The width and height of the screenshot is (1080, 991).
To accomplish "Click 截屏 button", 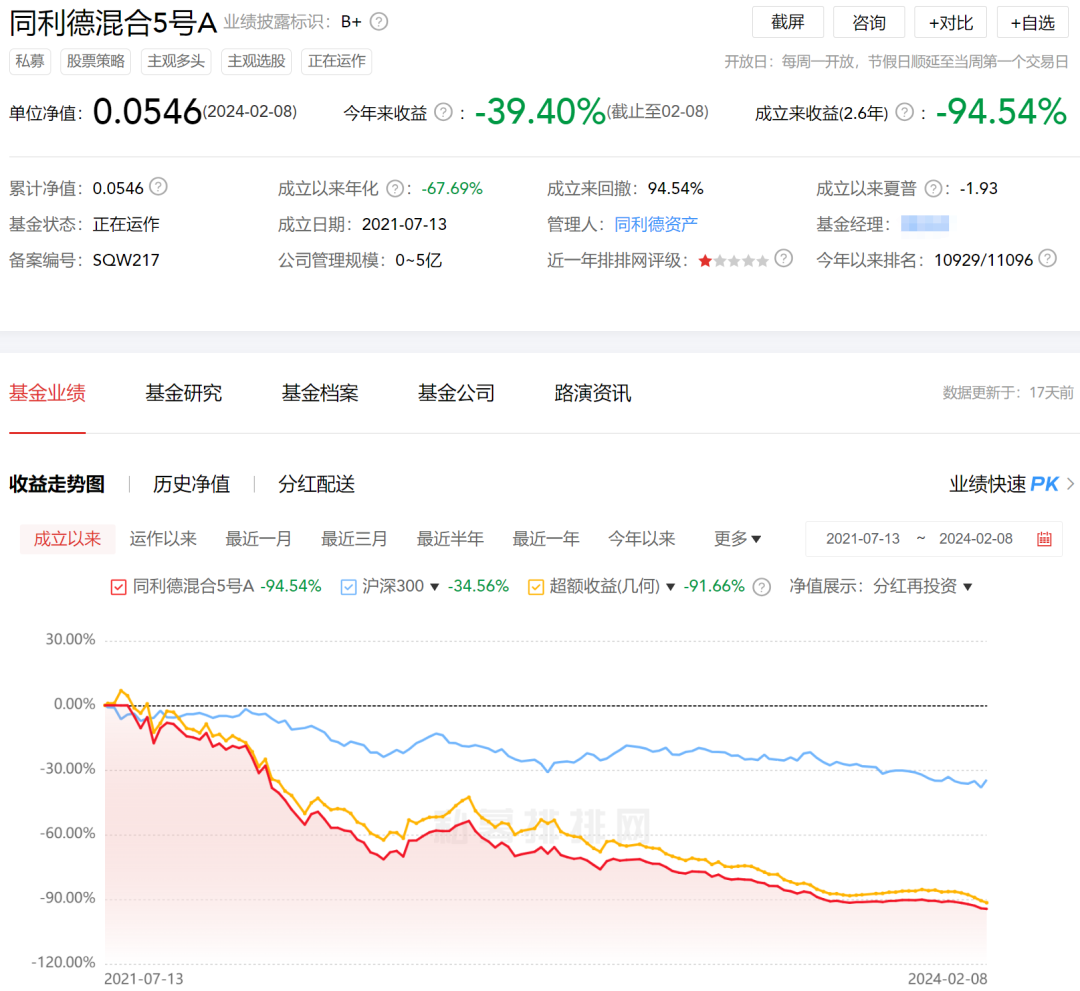I will 787,22.
